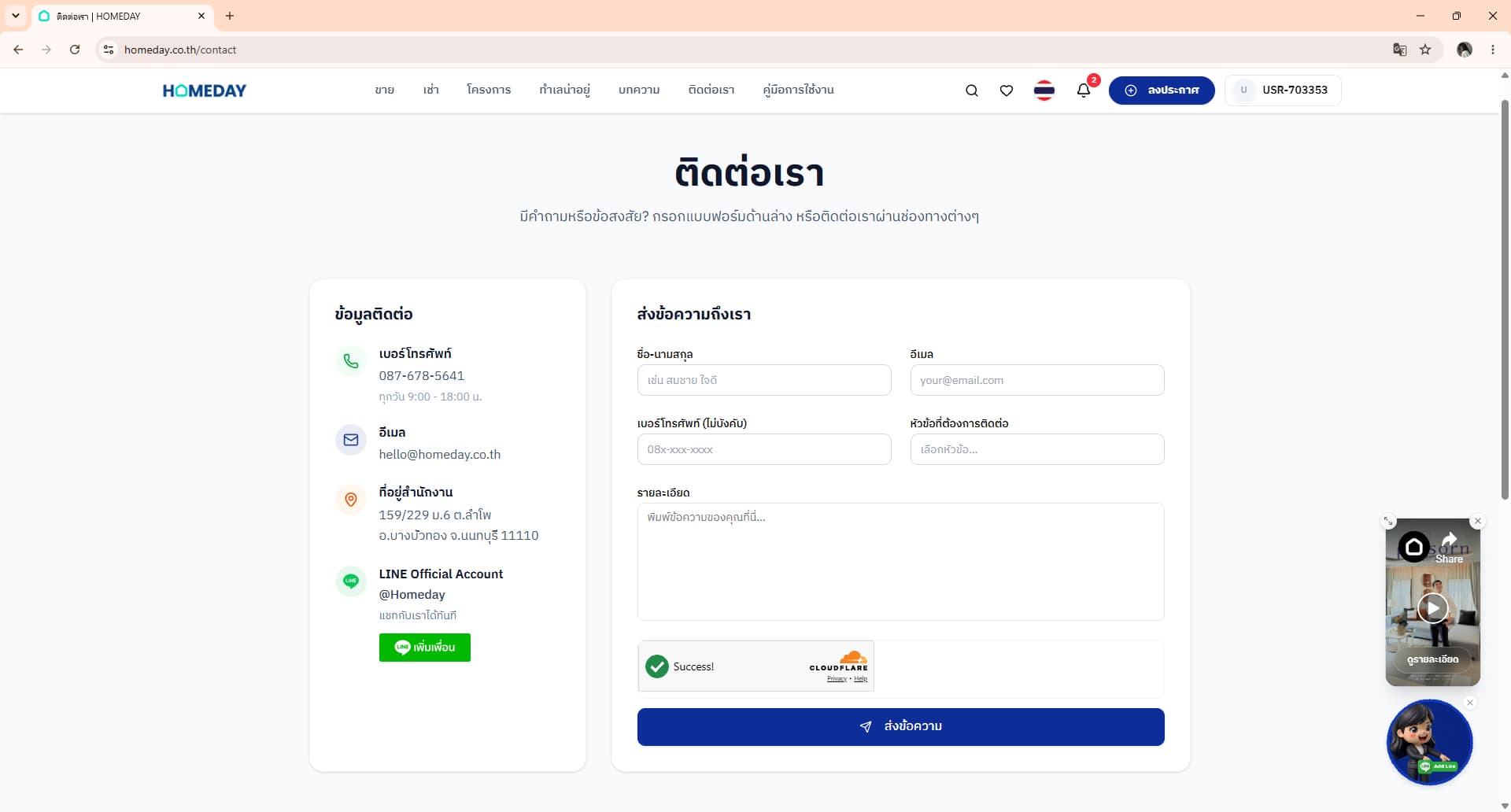Click the ดูรายละเอียด button on video widget
The width and height of the screenshot is (1511, 812).
pyautogui.click(x=1433, y=659)
